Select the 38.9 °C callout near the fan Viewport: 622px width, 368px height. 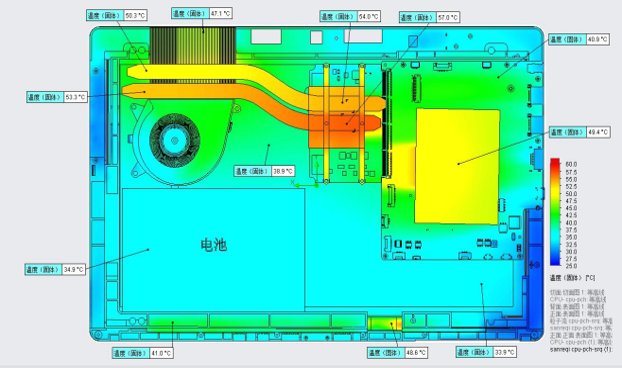pos(264,171)
